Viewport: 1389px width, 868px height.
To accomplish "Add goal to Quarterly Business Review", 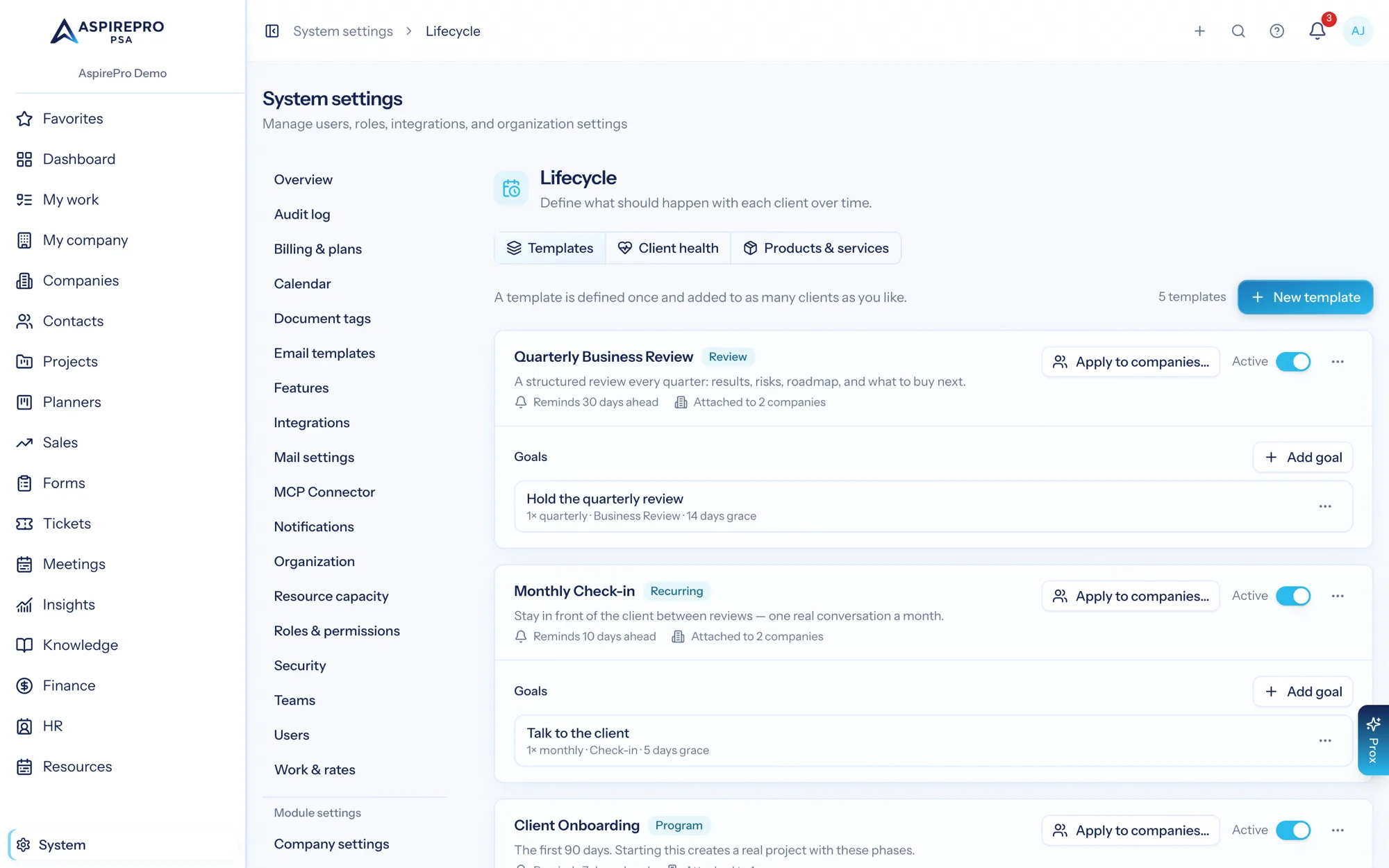I will point(1303,457).
